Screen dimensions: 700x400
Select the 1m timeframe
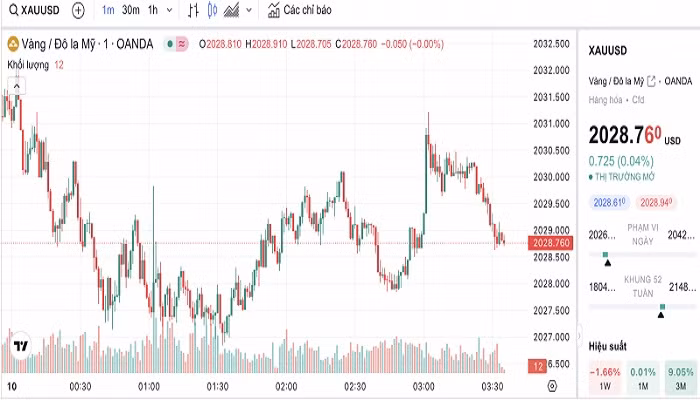coord(108,10)
